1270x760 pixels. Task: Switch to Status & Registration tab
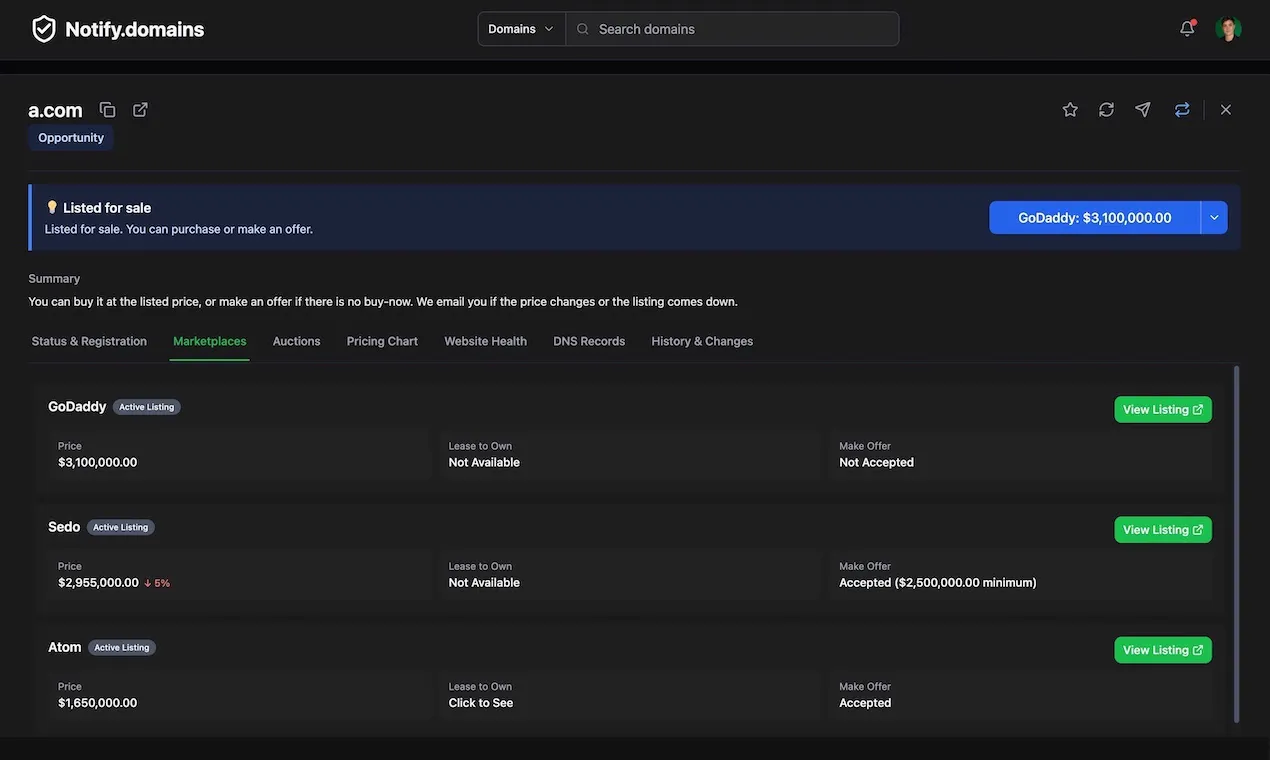pyautogui.click(x=89, y=341)
